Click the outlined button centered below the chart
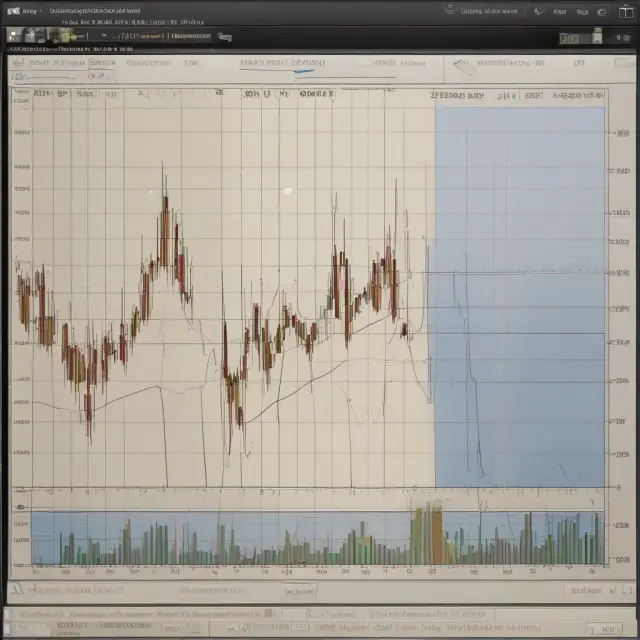The height and width of the screenshot is (640, 640). 299,591
